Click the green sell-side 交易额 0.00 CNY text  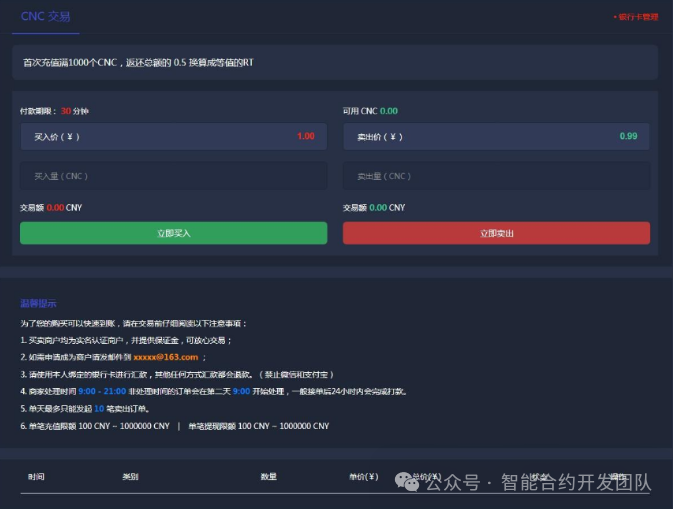(x=374, y=208)
